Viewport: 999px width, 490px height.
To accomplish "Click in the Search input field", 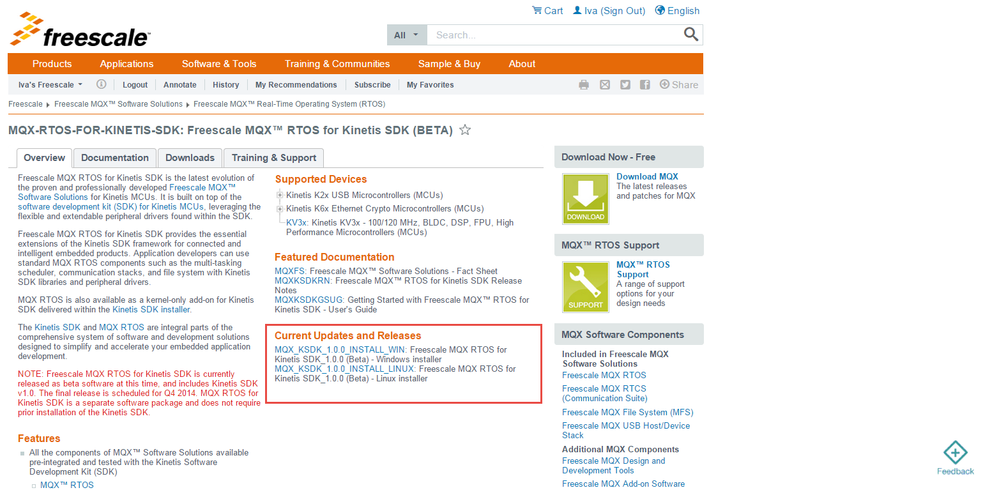I will tap(554, 35).
